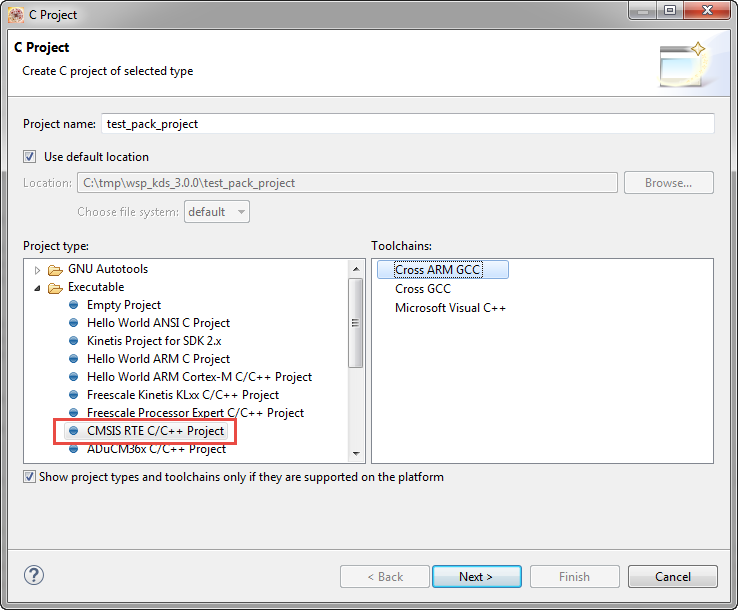
Task: Select CMSIS RTE C/C++ Project type
Action: point(155,431)
